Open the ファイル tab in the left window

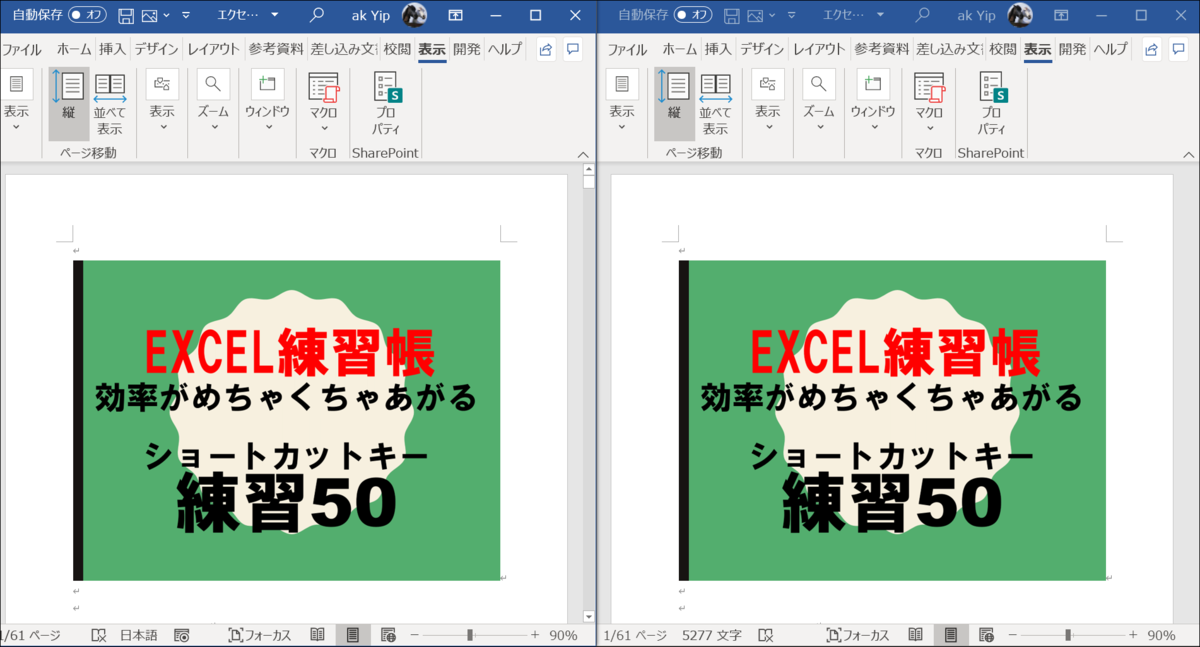point(22,49)
